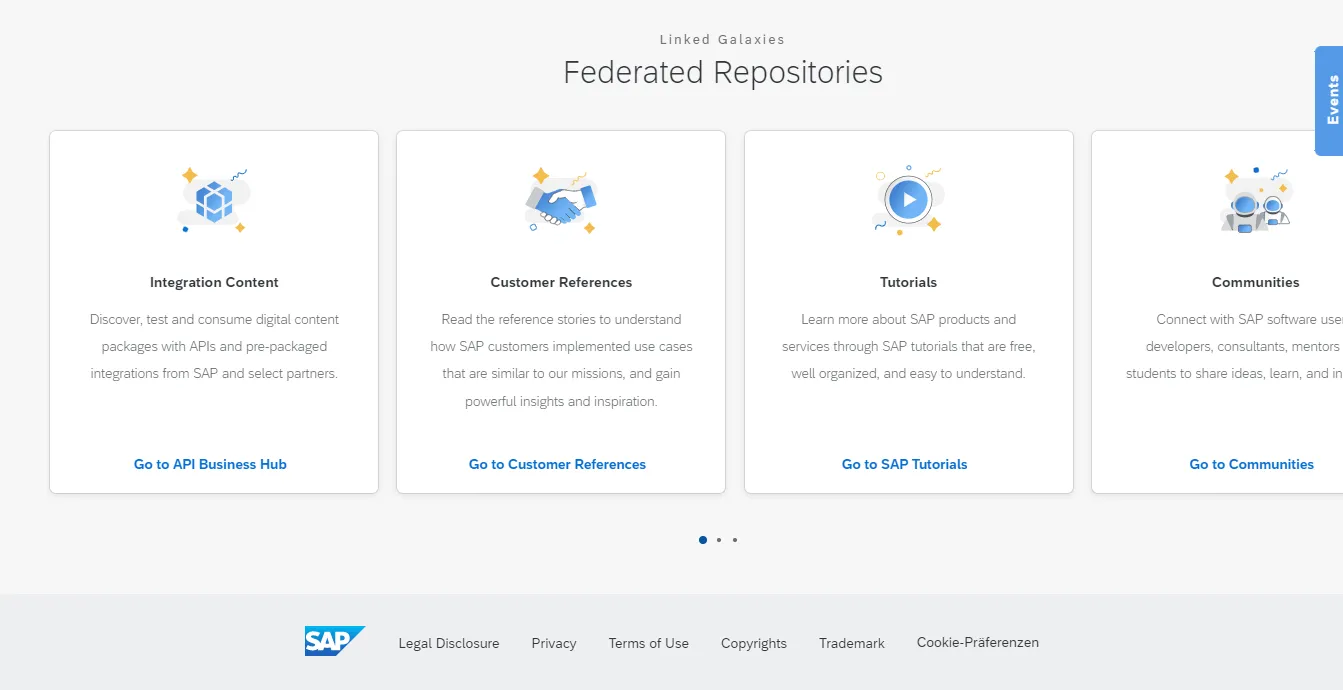Click the SAP logo in footer
The height and width of the screenshot is (690, 1343).
tap(334, 641)
